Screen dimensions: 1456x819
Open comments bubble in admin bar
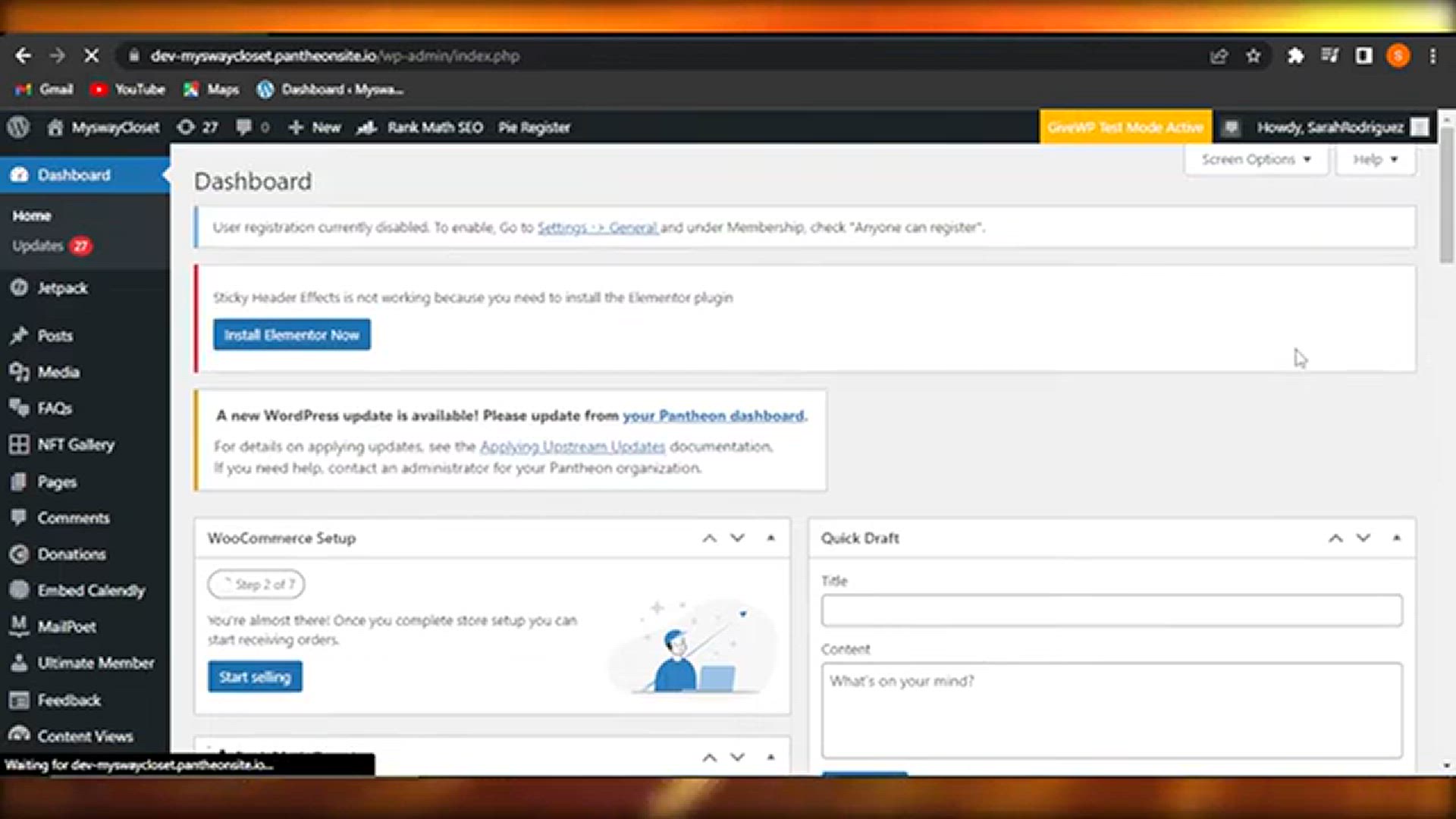[253, 127]
